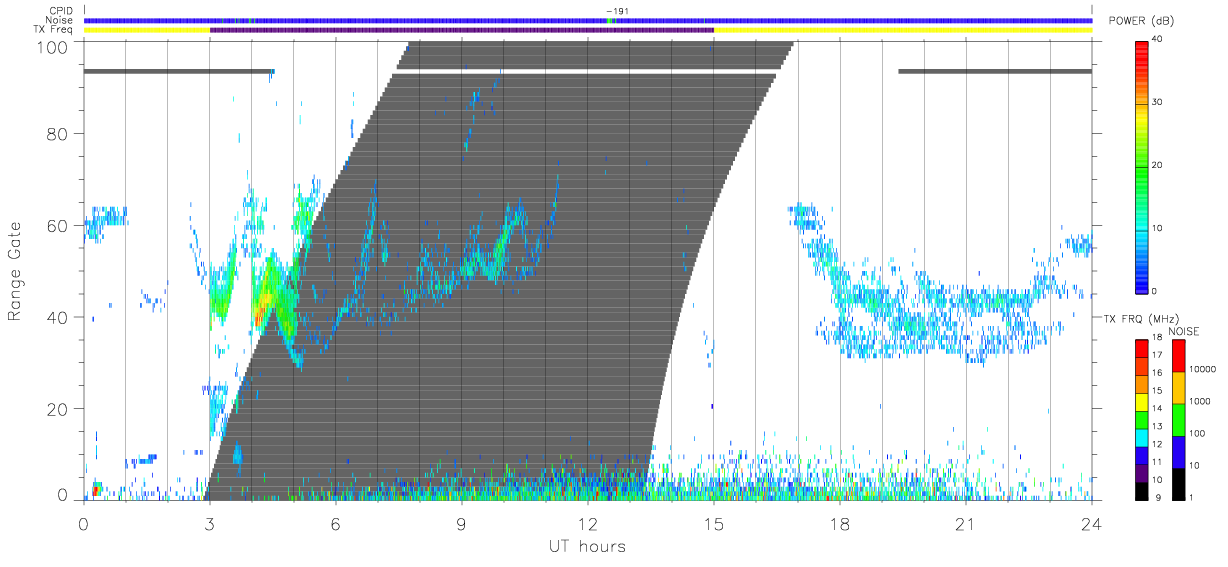Select the 0 tick on POWER color bar
Screen dimensions: 1228x567
click(1155, 291)
